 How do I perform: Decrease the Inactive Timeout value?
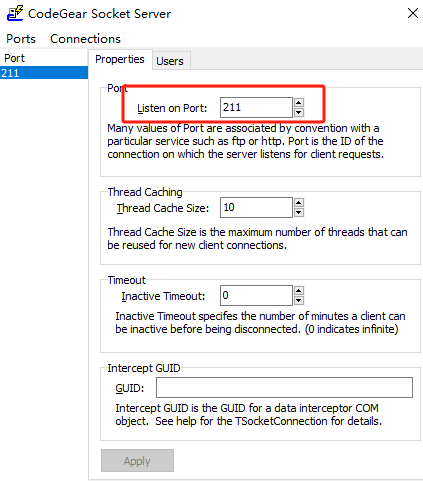pyautogui.click(x=299, y=301)
